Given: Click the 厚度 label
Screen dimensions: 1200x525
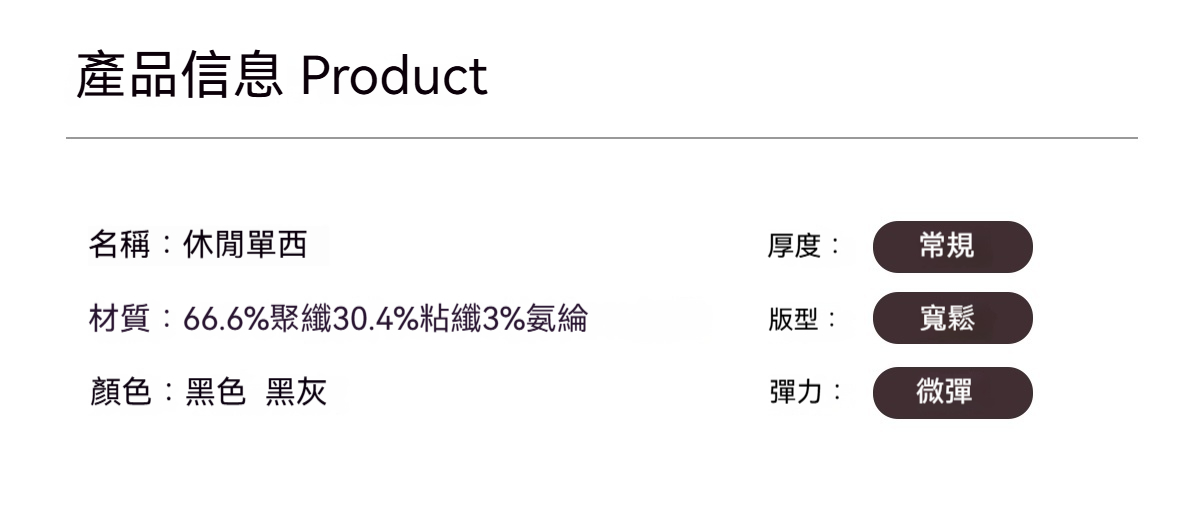Looking at the screenshot, I should pos(794,246).
